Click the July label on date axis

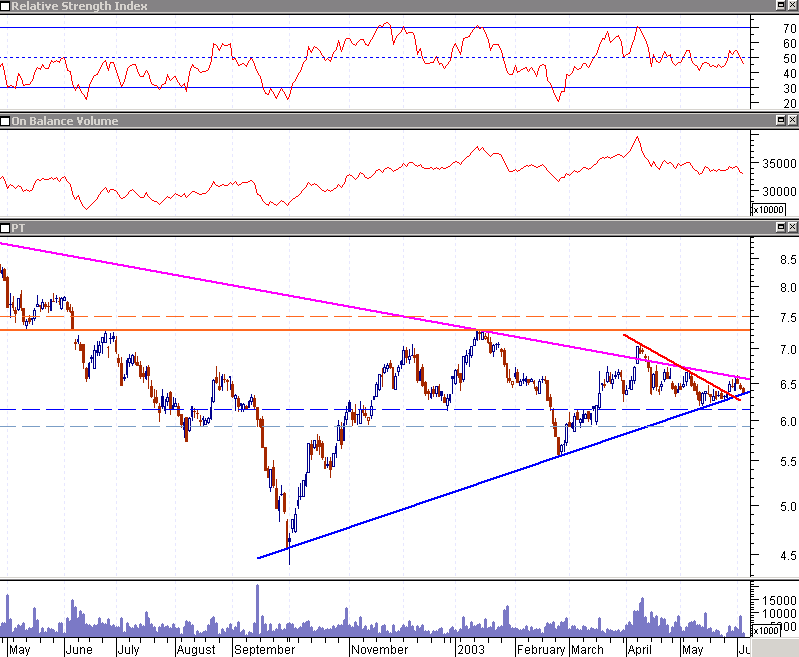128,650
